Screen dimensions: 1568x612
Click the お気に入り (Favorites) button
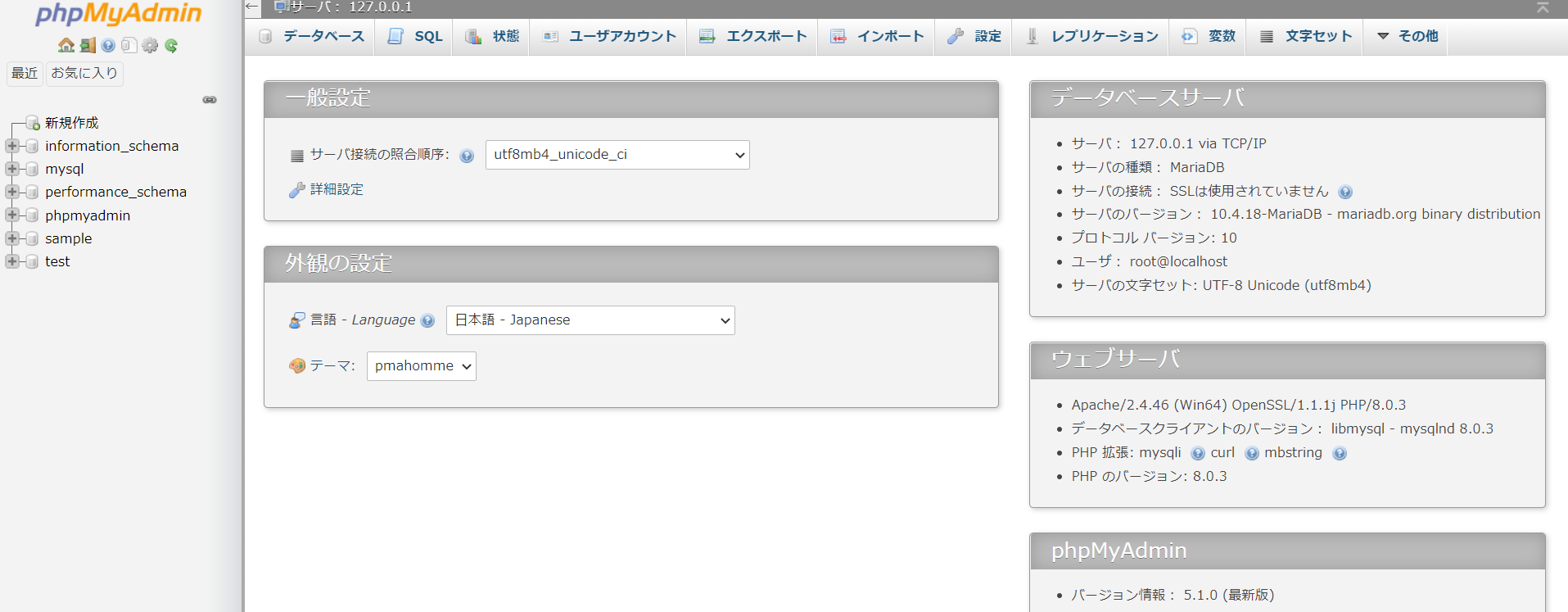[84, 73]
